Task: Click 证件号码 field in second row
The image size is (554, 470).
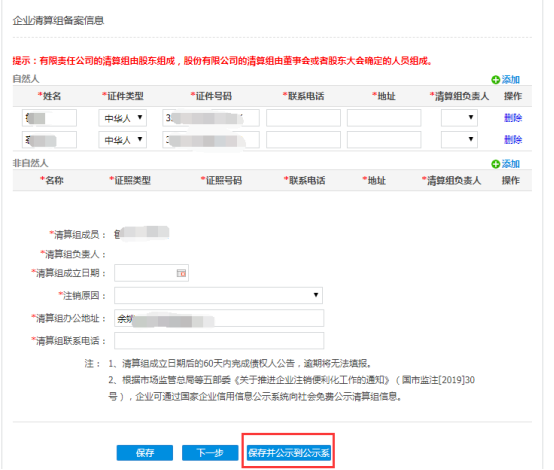Action: click(211, 140)
